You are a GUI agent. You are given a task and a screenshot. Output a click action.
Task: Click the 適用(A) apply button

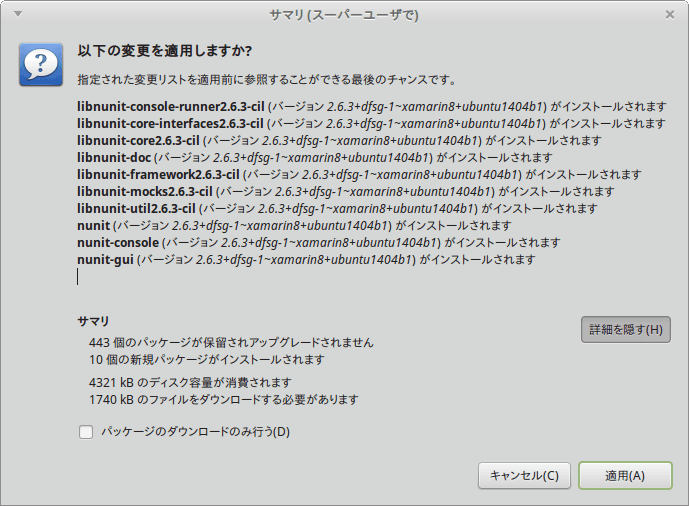(625, 475)
